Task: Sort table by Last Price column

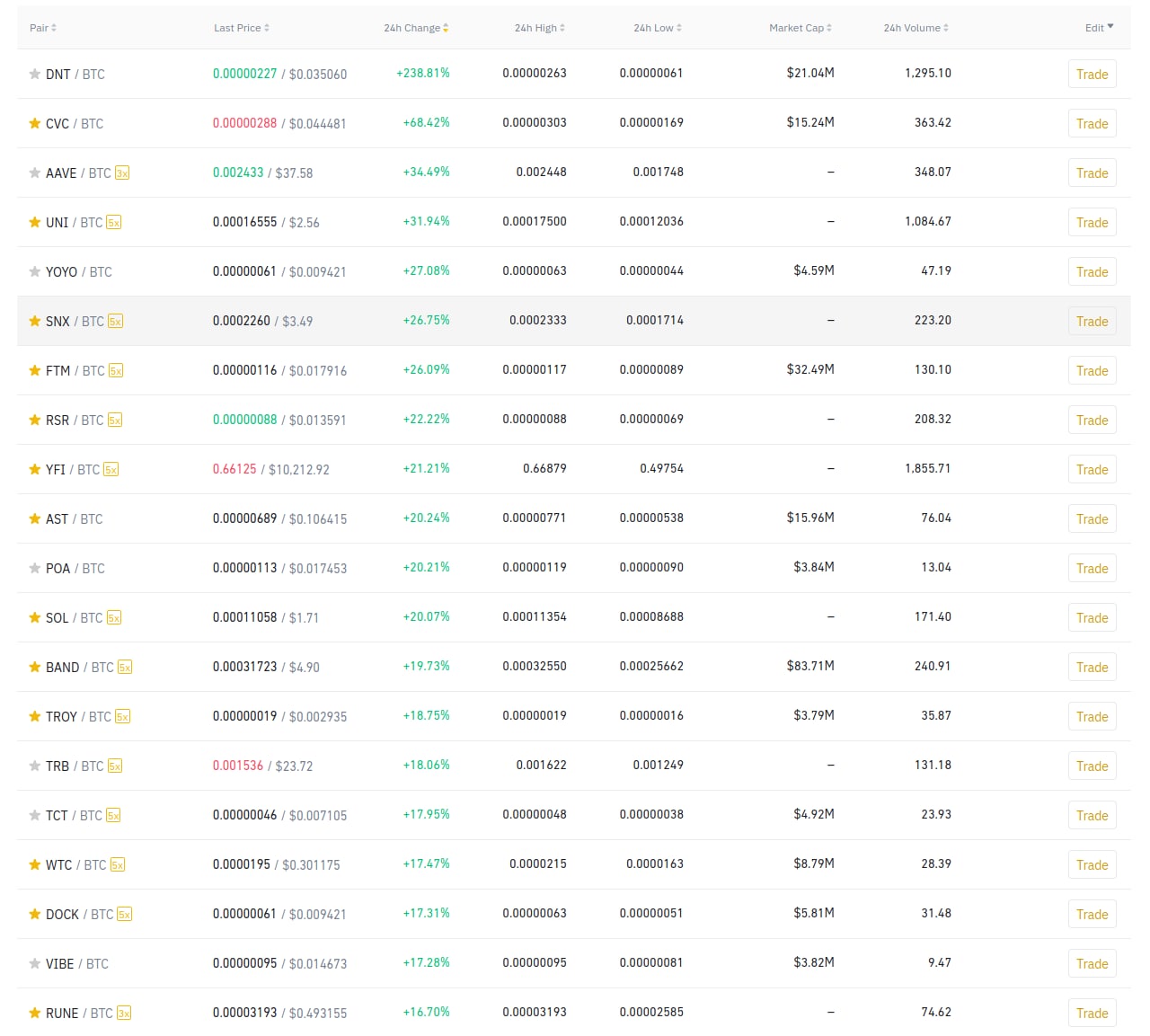Action: (x=242, y=28)
